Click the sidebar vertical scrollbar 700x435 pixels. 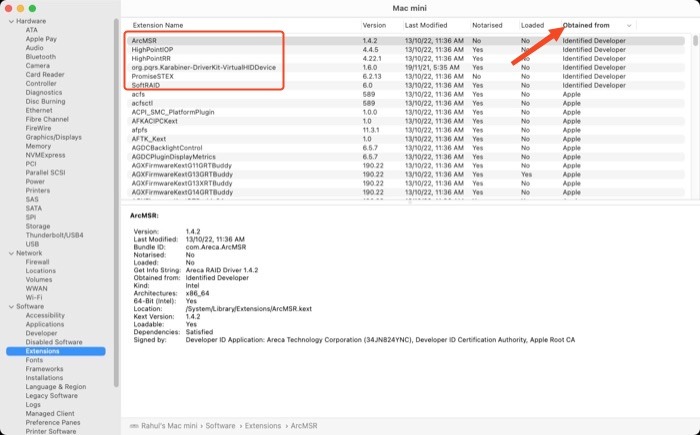click(x=116, y=203)
